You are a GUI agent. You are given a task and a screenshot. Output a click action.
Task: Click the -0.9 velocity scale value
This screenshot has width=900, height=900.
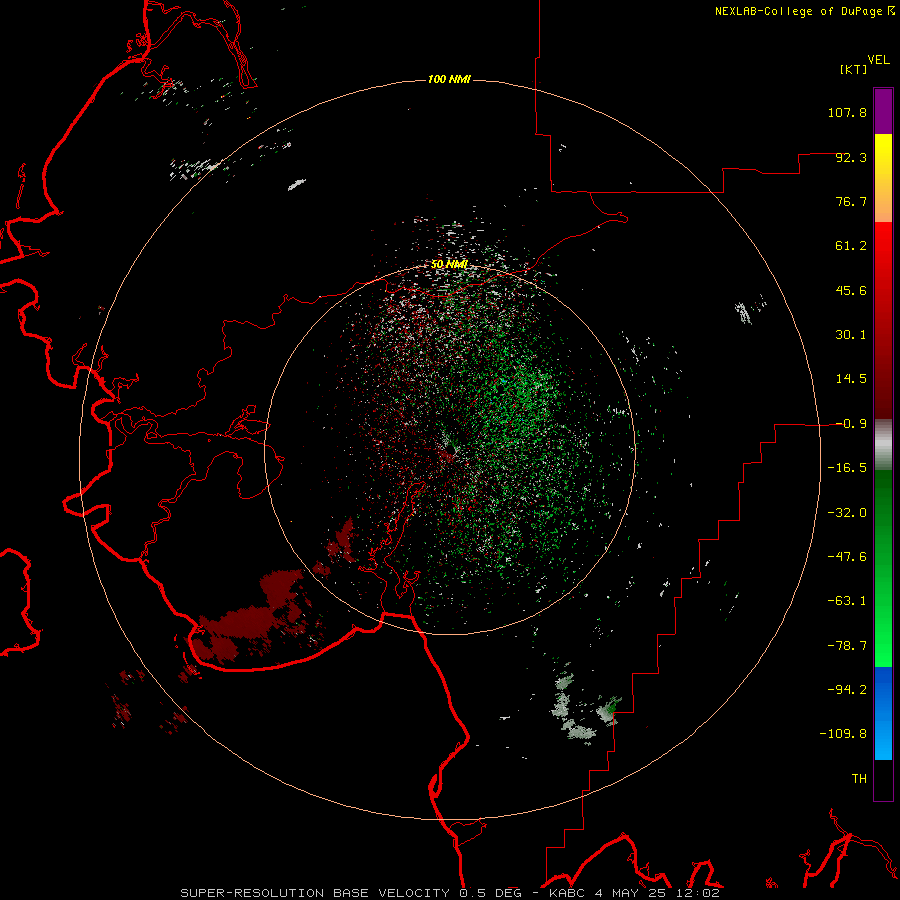click(x=851, y=424)
